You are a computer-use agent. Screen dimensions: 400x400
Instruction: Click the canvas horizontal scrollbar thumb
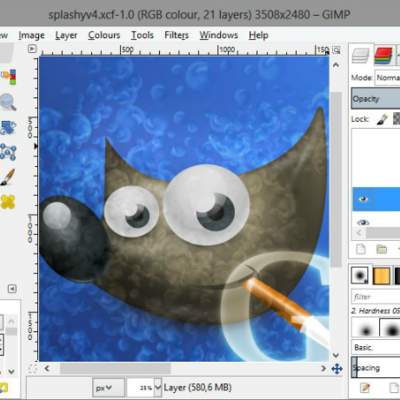click(115, 368)
